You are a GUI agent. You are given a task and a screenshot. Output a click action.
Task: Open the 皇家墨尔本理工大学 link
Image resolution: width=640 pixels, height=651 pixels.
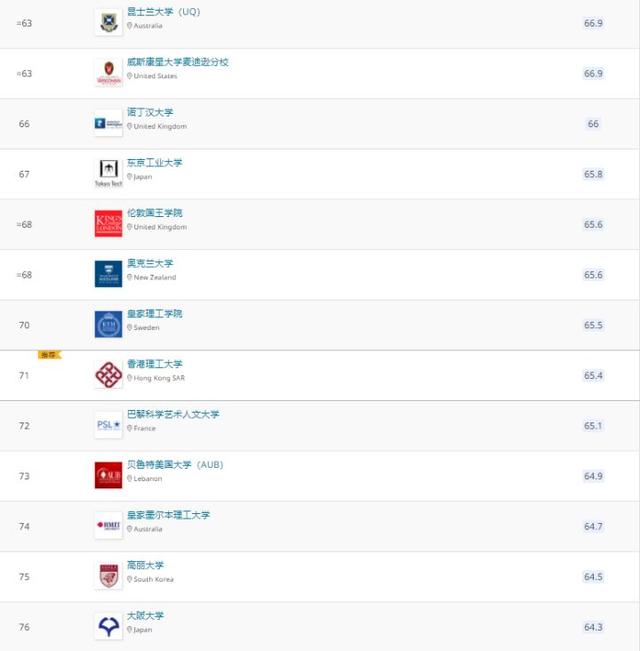pos(168,515)
